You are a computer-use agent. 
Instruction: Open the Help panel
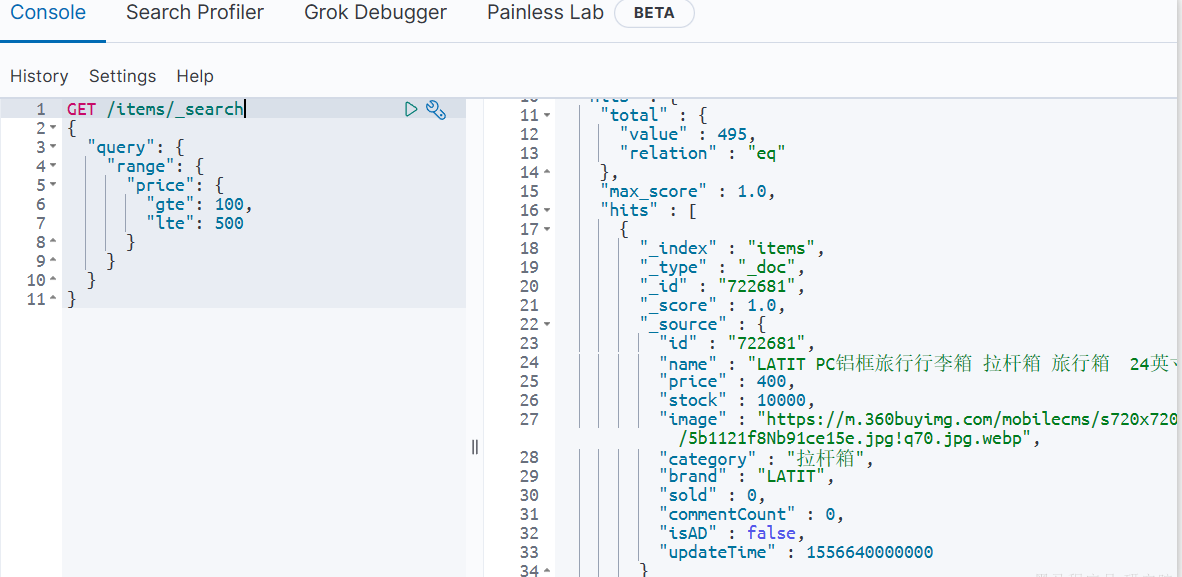[x=195, y=76]
